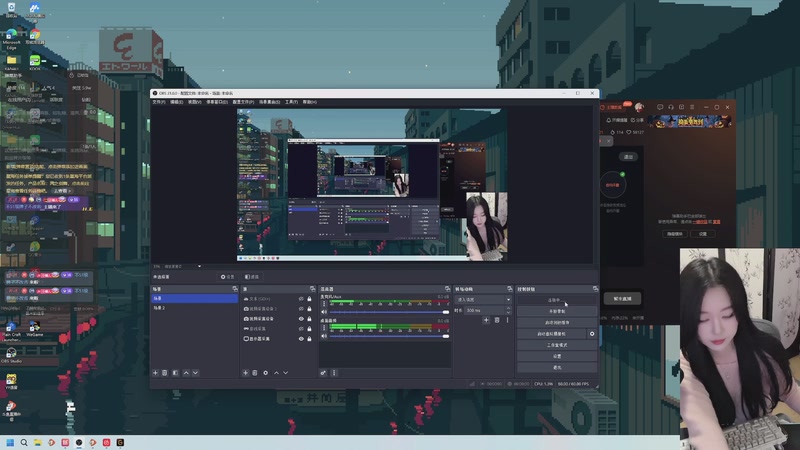
Task: Open Microsoft Edge desktop icon
Action: pyautogui.click(x=11, y=39)
